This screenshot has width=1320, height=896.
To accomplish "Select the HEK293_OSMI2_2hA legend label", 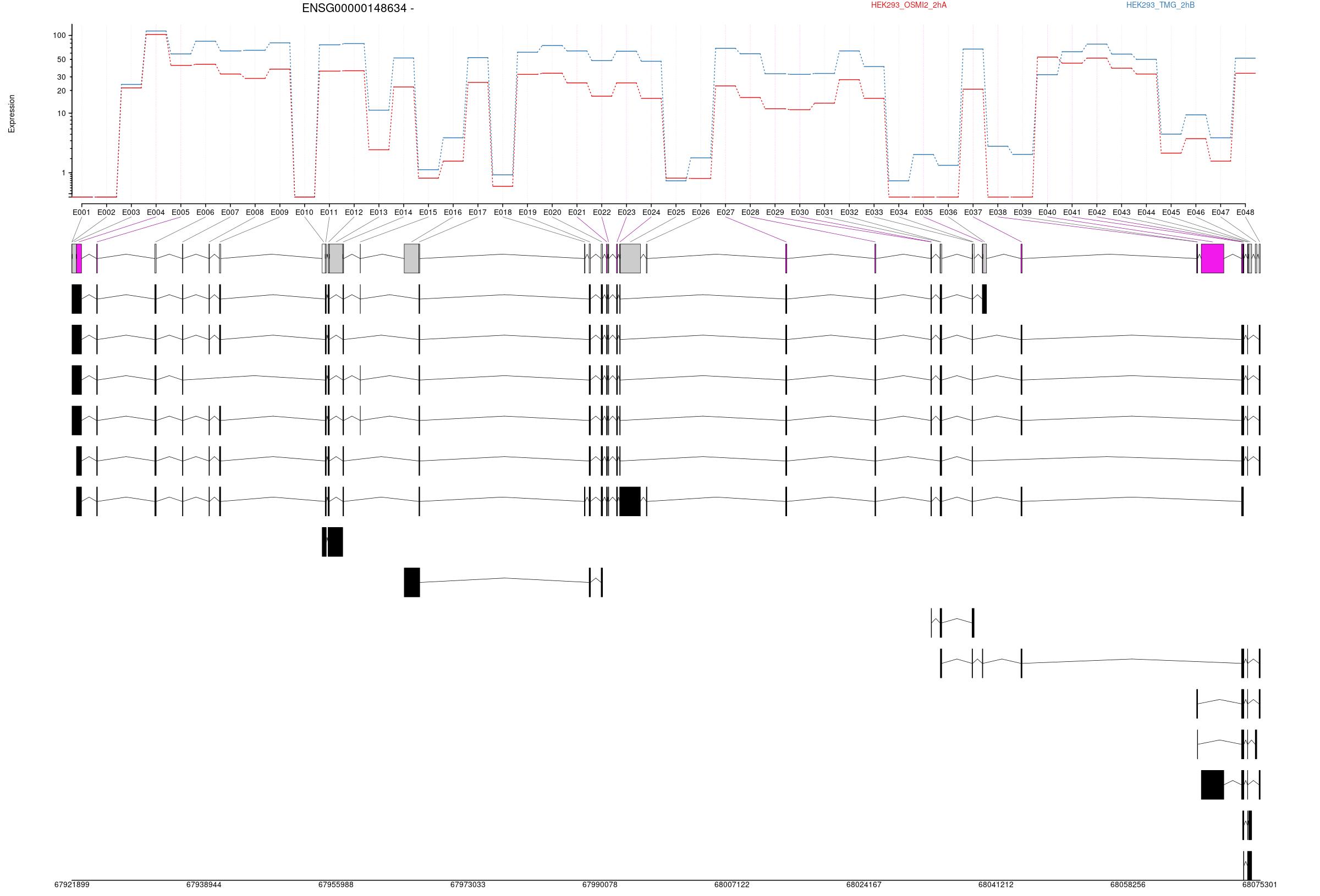I will [x=909, y=5].
